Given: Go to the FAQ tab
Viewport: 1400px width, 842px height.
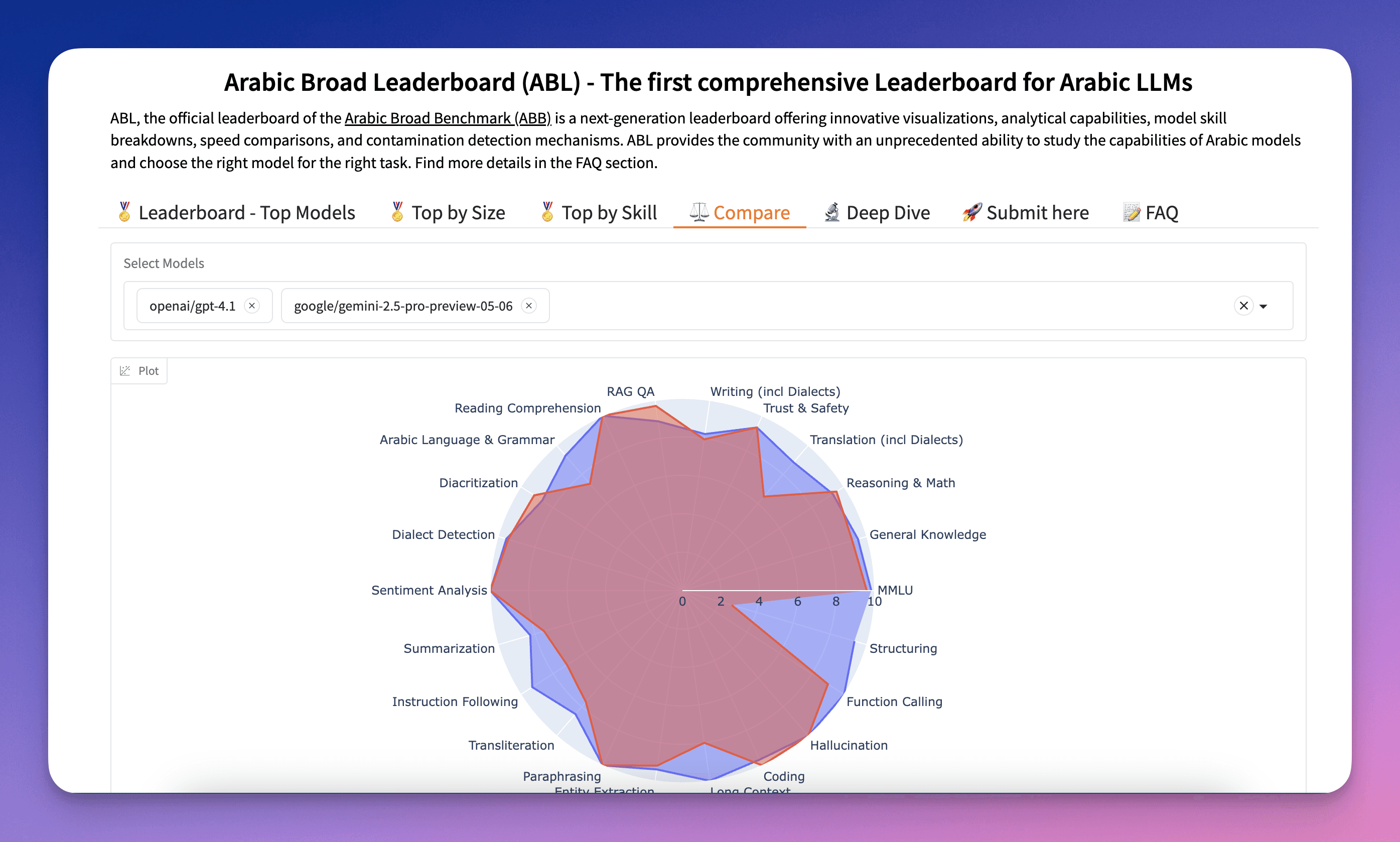Looking at the screenshot, I should 1150,212.
